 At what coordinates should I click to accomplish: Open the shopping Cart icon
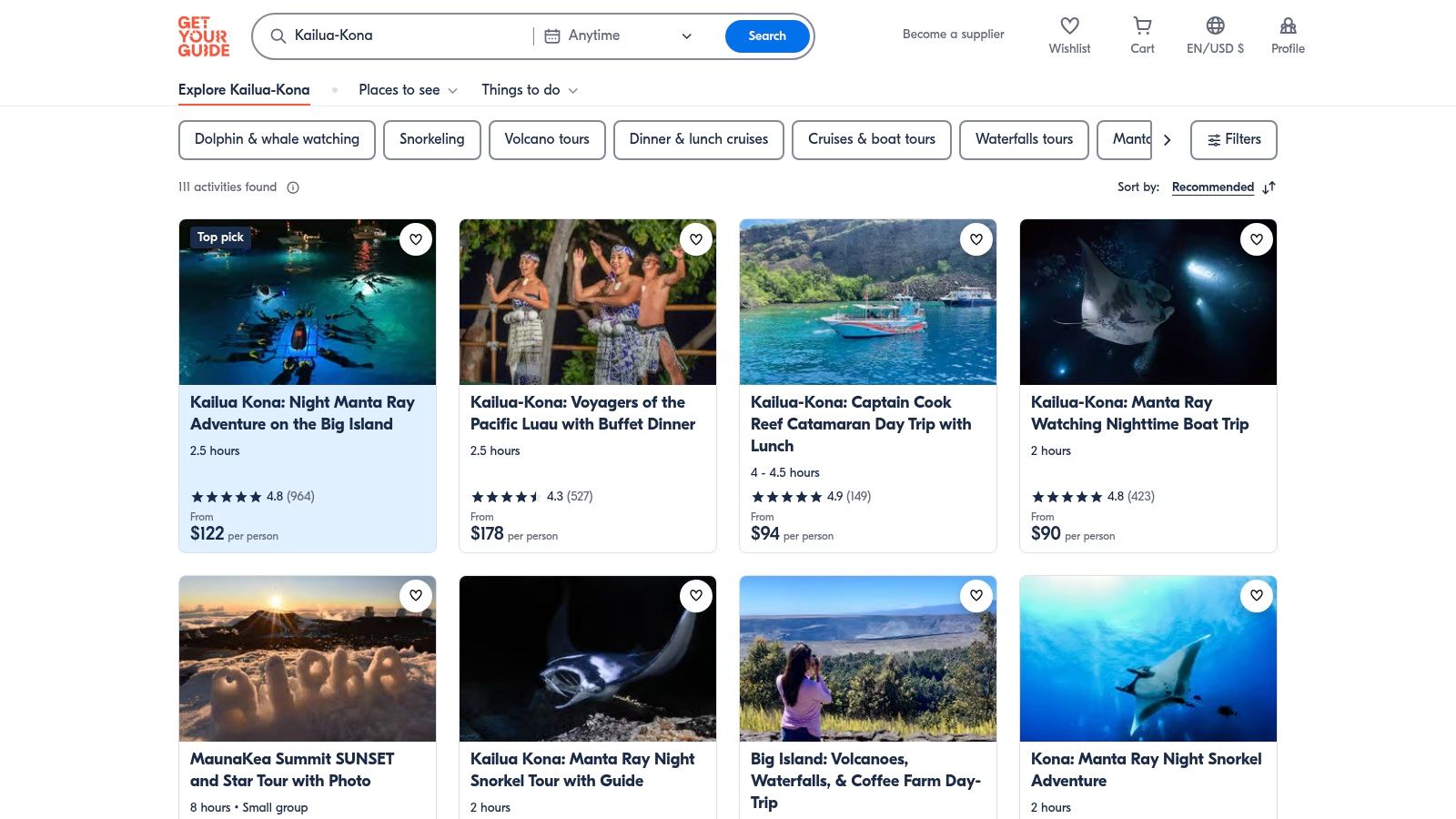pos(1142,26)
